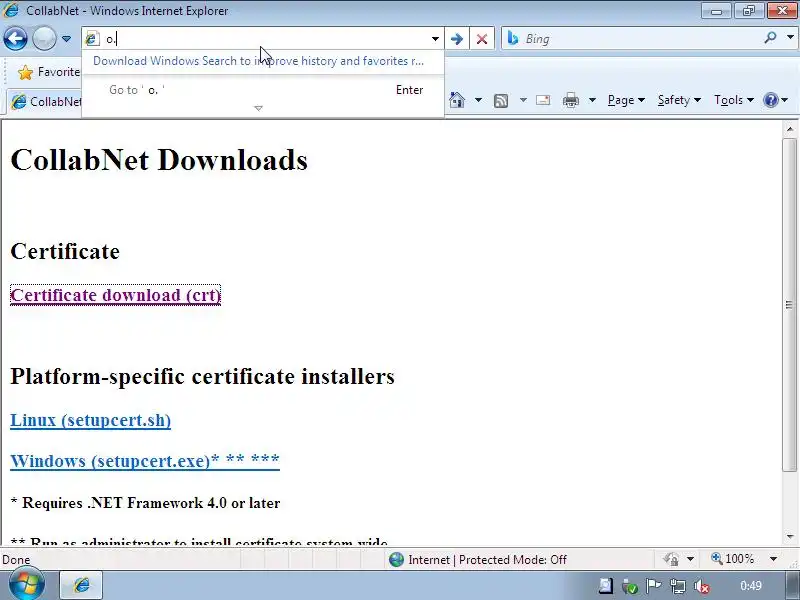Viewport: 800px width, 600px height.
Task: Expand the address bar autocomplete dropdown
Action: (435, 39)
